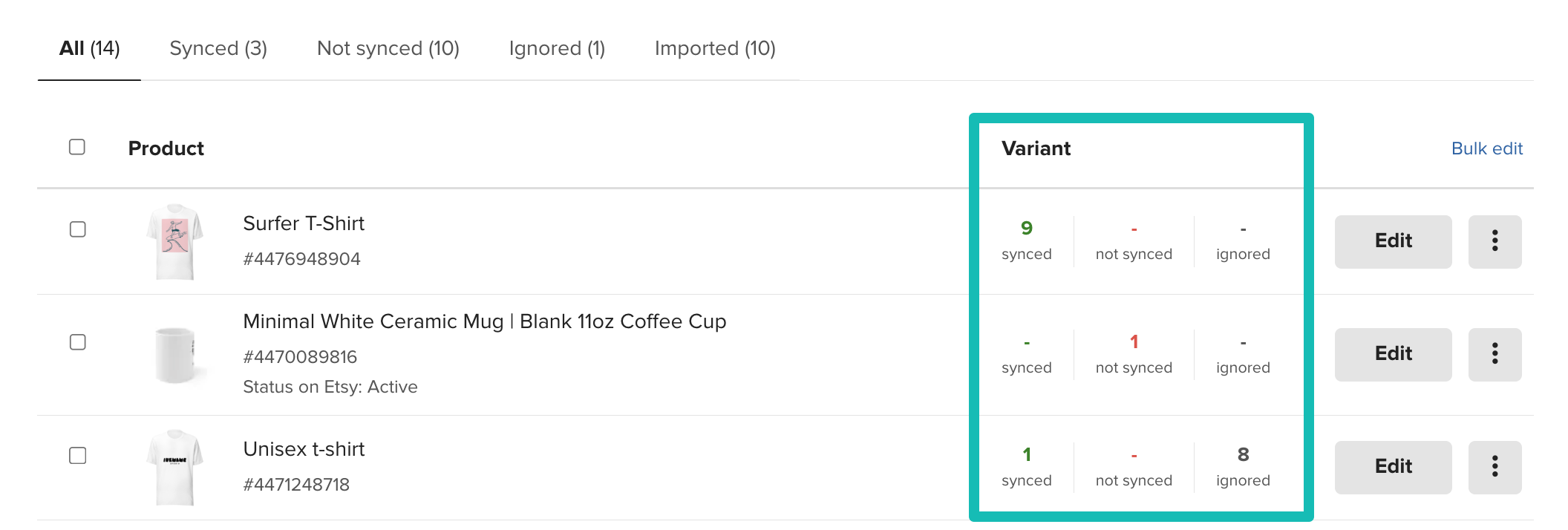
Task: Switch to the Not synced tab
Action: [x=388, y=48]
